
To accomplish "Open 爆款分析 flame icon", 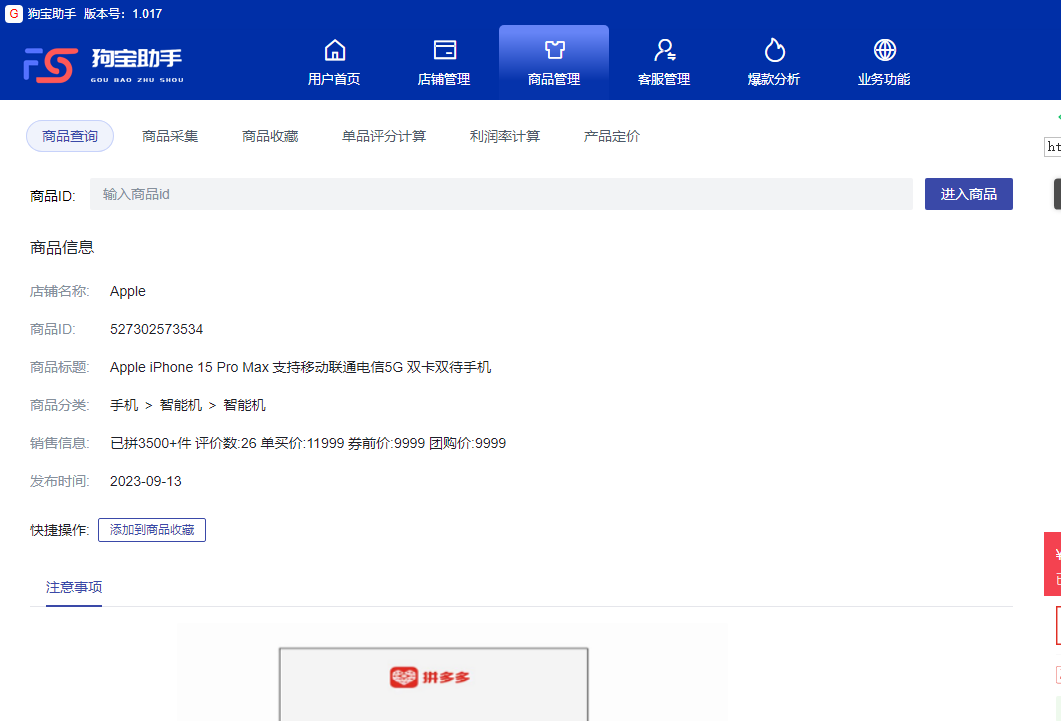I will point(774,50).
